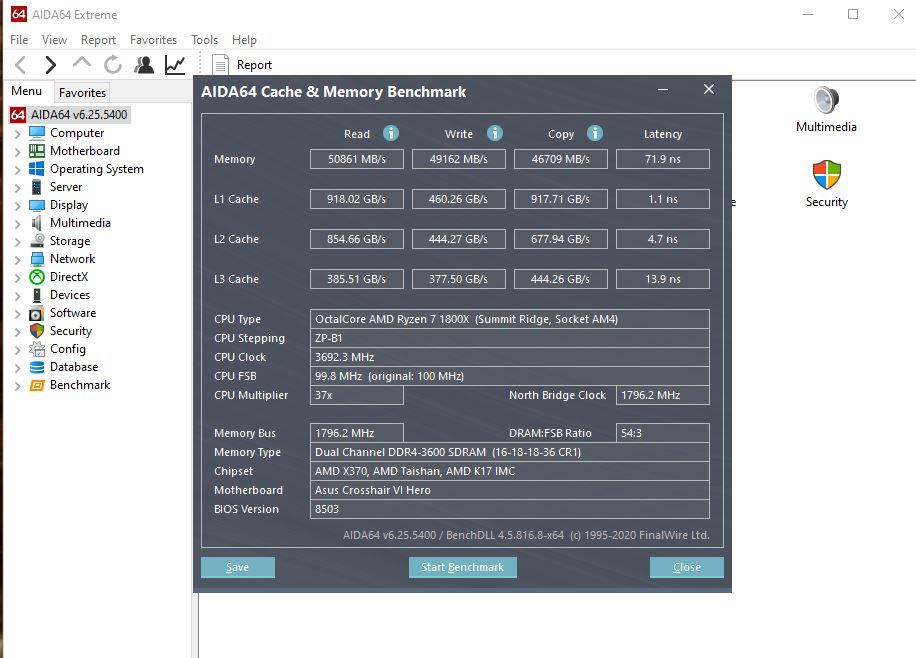Click the CPU Type field OctalCore AMD Ryzen 7 1800X

coord(509,319)
